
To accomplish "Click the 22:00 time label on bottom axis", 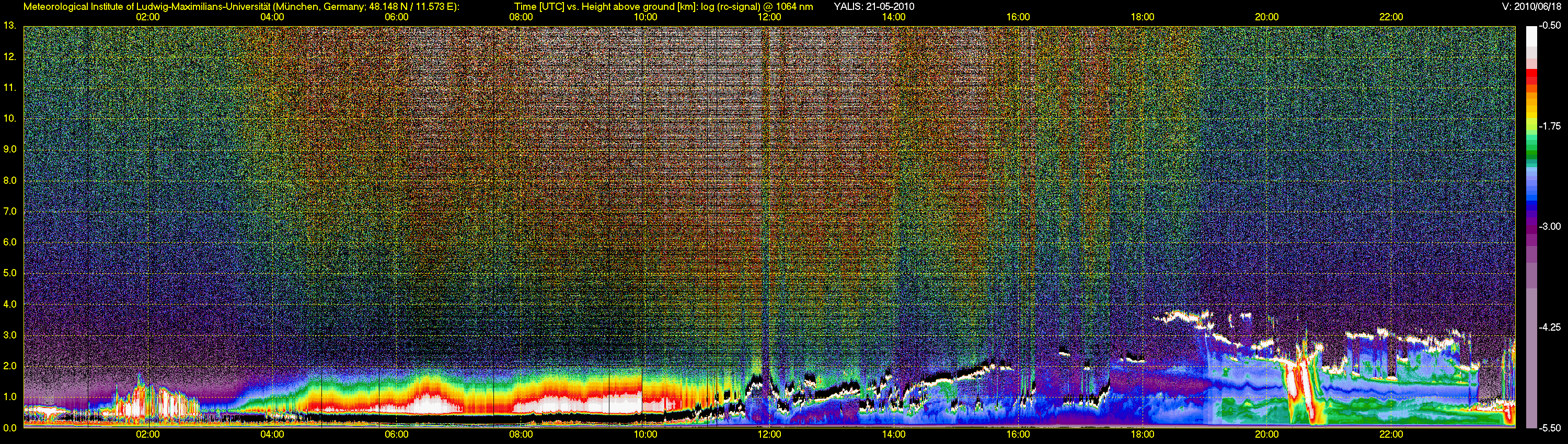I will [1391, 434].
